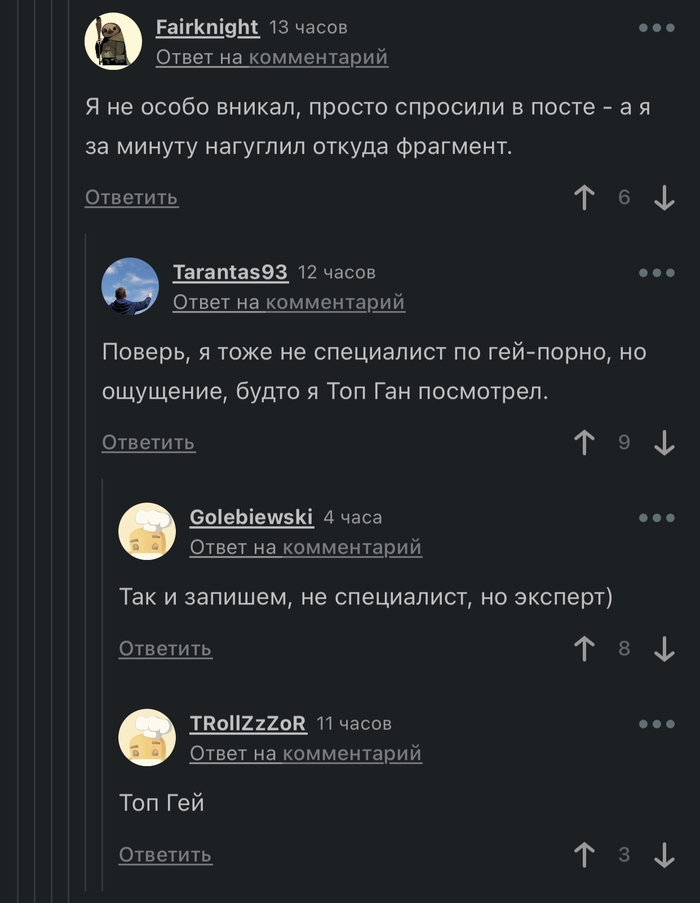Upvote Golebiewski's comment
The height and width of the screenshot is (903, 700).
pos(585,649)
